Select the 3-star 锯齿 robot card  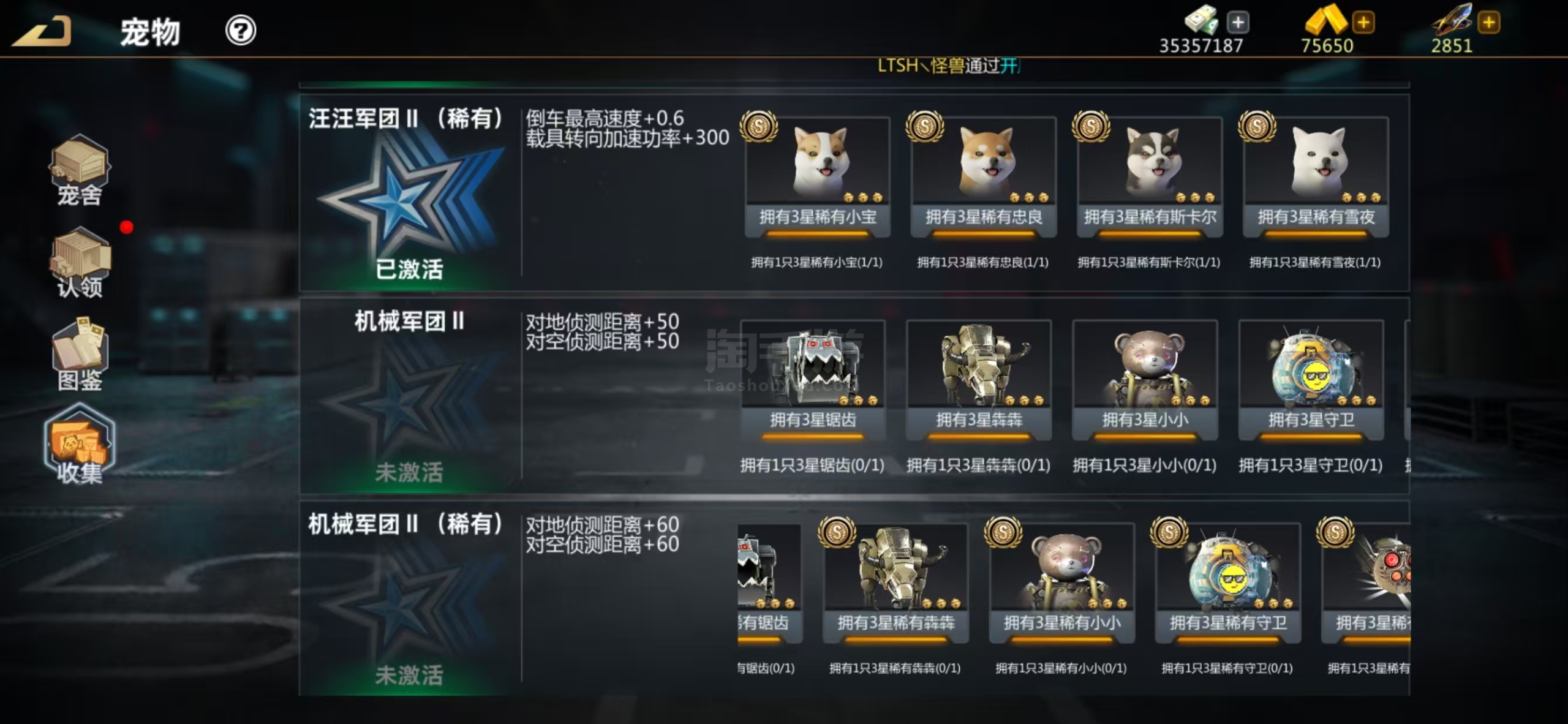(x=813, y=380)
